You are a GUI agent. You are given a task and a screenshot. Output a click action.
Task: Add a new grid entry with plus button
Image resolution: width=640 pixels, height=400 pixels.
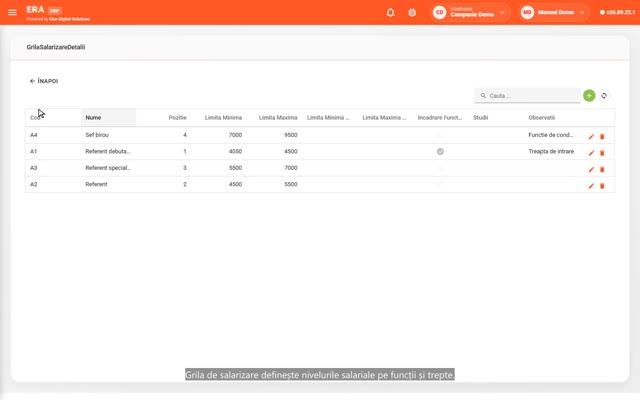coord(589,96)
